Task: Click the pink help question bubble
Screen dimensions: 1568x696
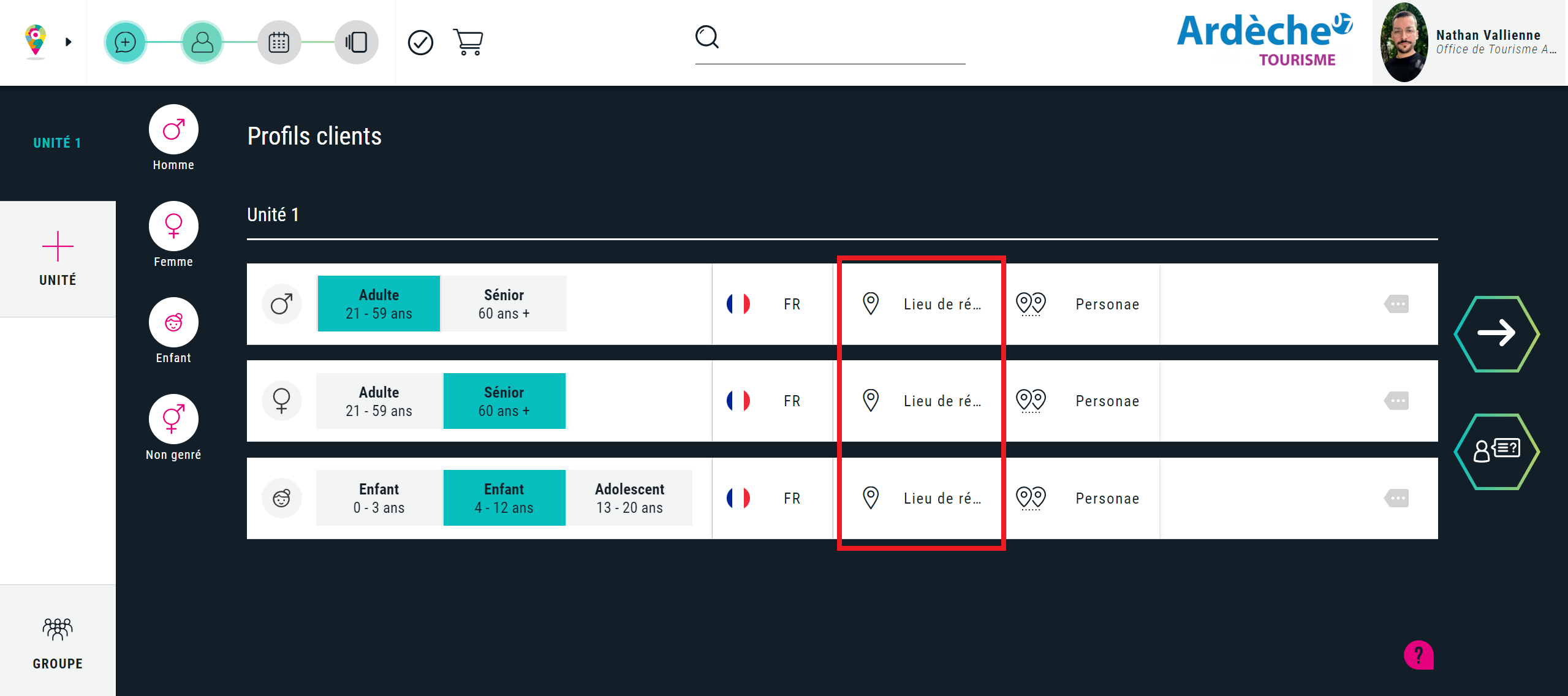Action: pyautogui.click(x=1418, y=655)
